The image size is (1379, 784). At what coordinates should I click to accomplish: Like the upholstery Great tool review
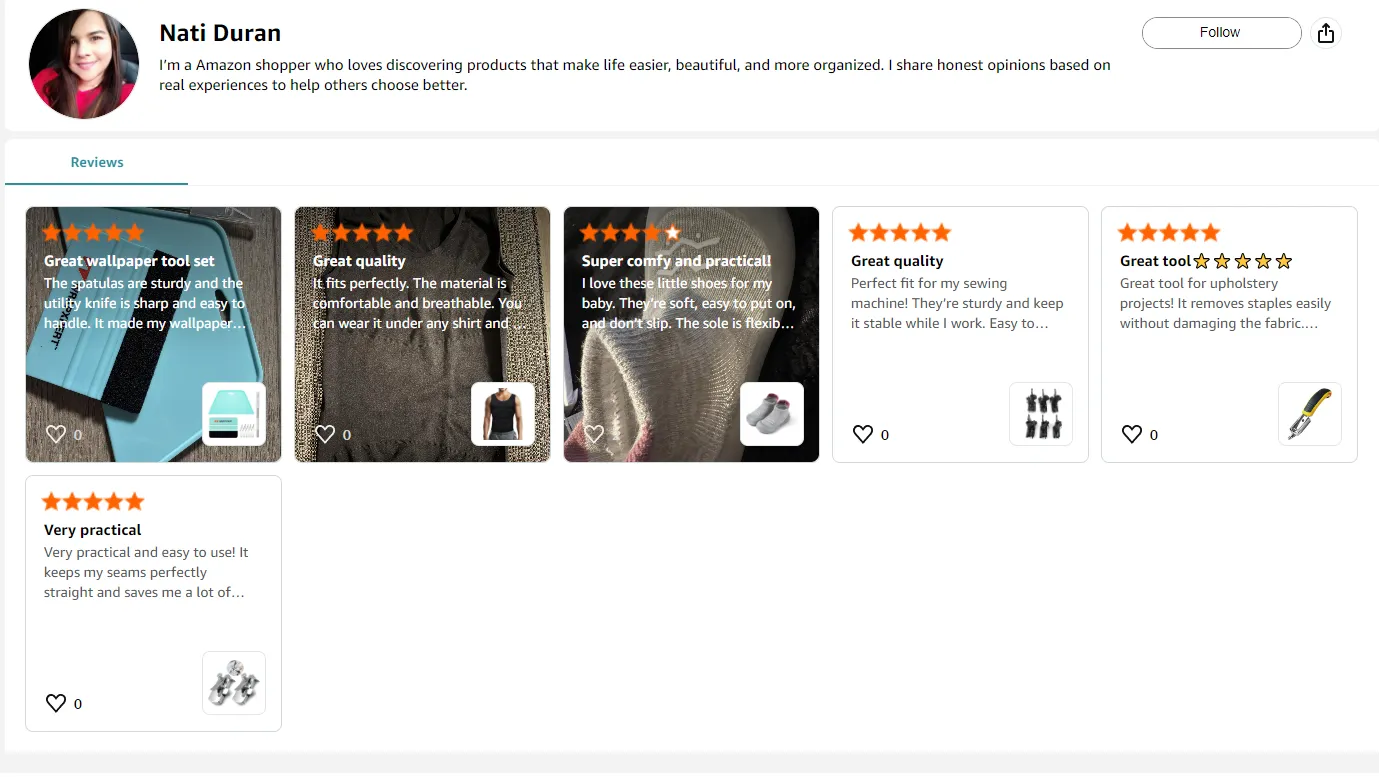1132,434
